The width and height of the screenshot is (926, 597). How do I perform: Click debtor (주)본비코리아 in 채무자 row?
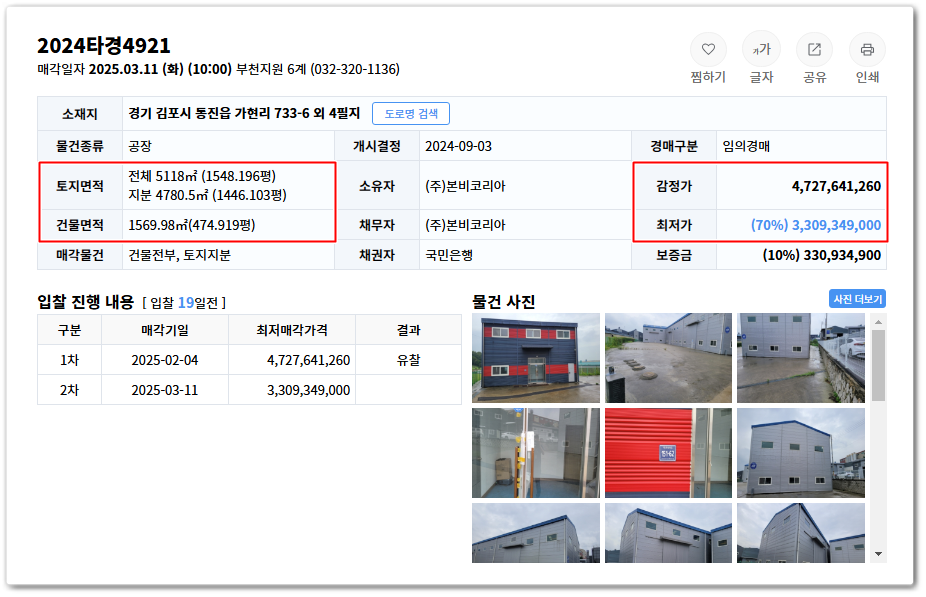(x=465, y=225)
